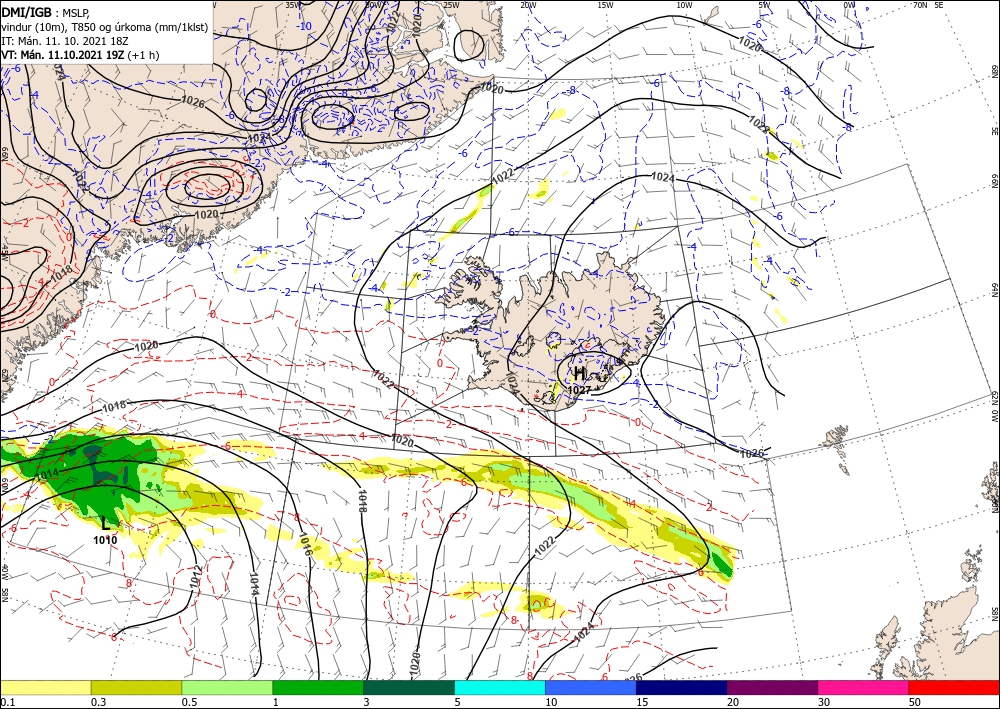The image size is (1000, 709).
Task: Select the medium green 1–3 legend block
Action: [318, 687]
